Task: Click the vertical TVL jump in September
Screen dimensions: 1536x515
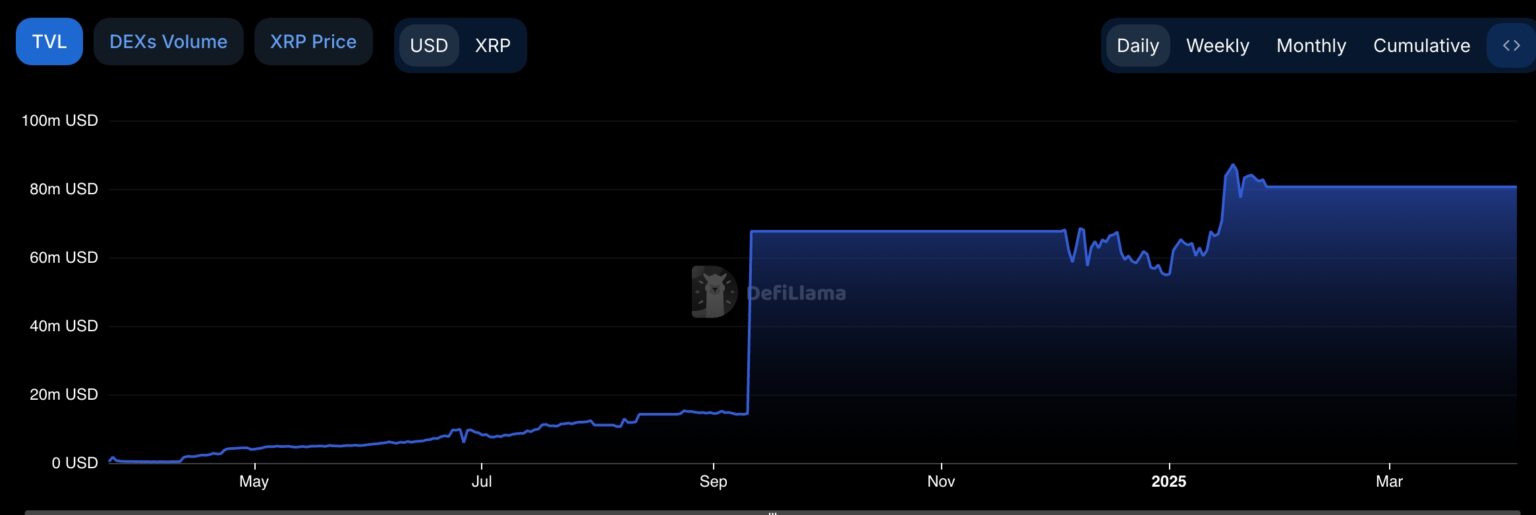Action: (x=749, y=320)
